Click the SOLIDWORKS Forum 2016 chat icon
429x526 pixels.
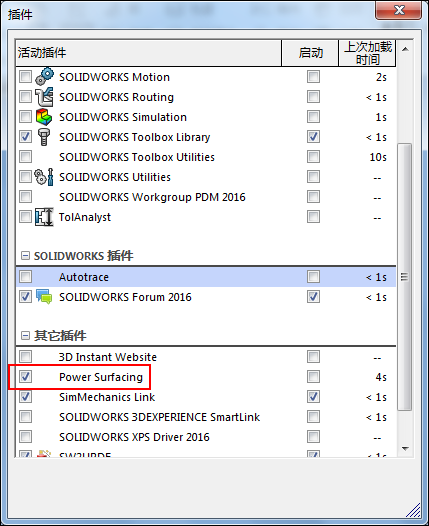44,297
